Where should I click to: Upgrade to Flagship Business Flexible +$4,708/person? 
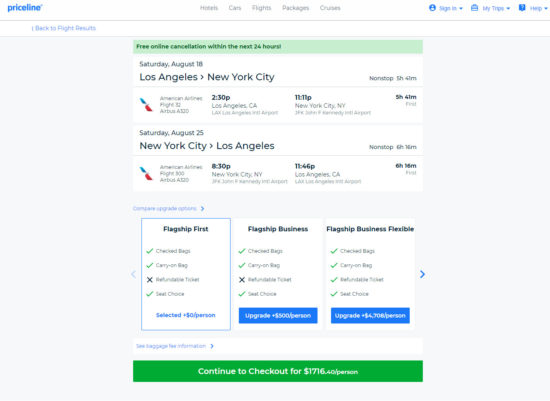click(x=370, y=315)
